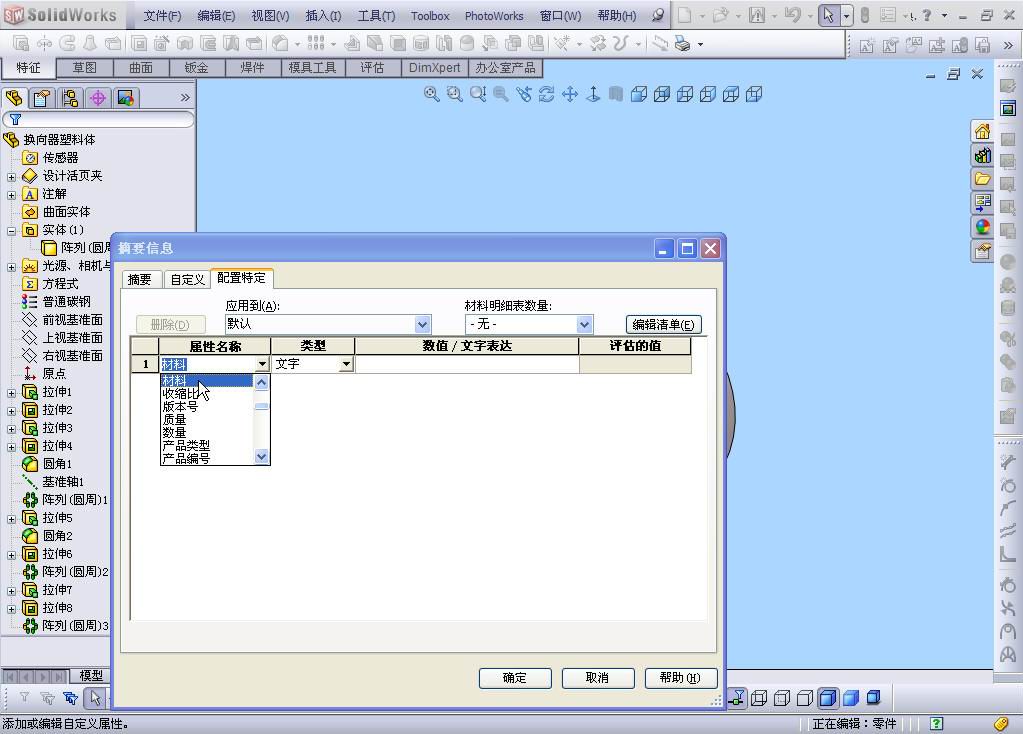Select the Pan view icon
The image size is (1023, 734).
coord(570,94)
